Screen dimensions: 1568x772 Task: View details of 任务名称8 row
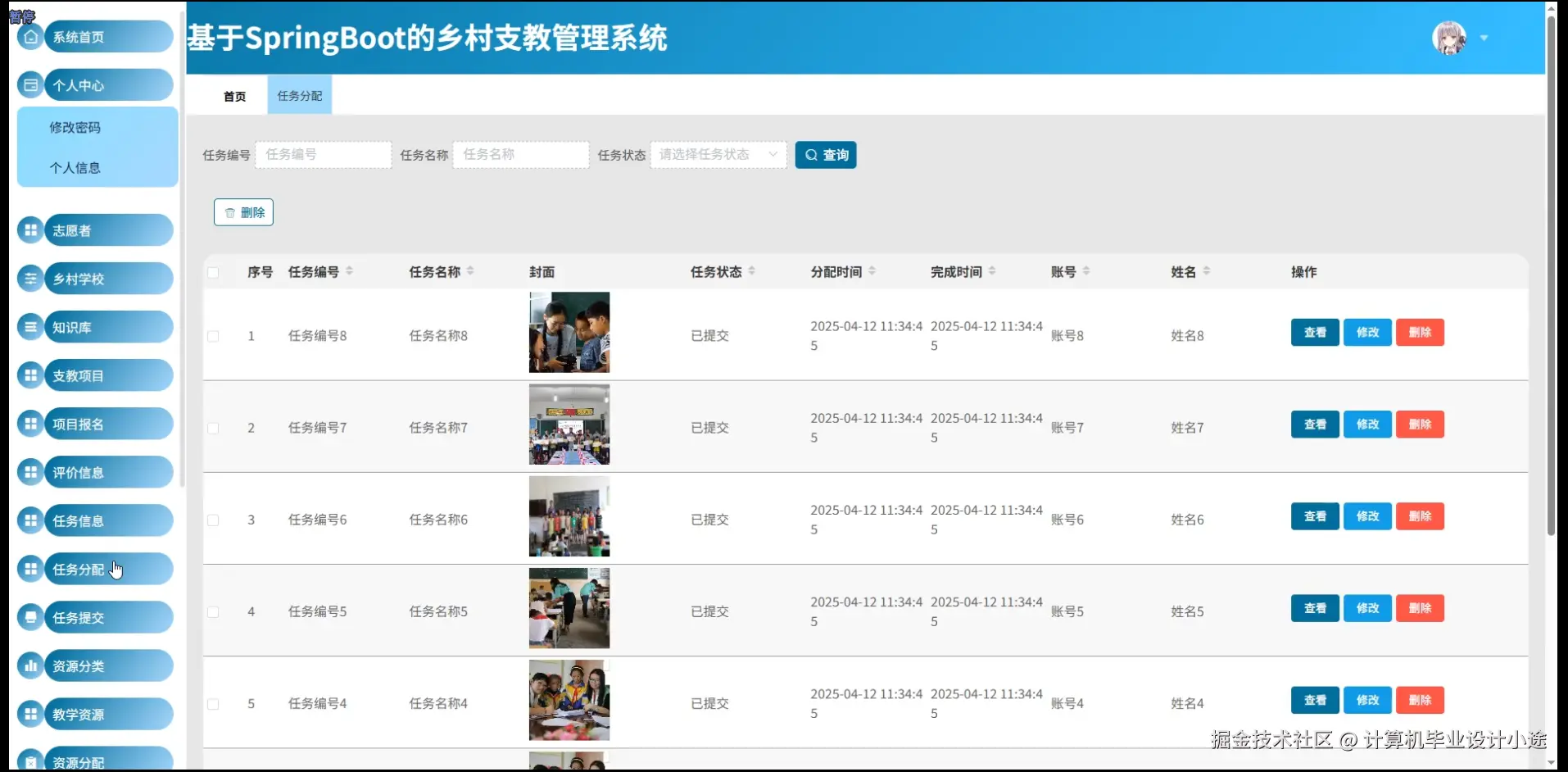click(x=1315, y=333)
